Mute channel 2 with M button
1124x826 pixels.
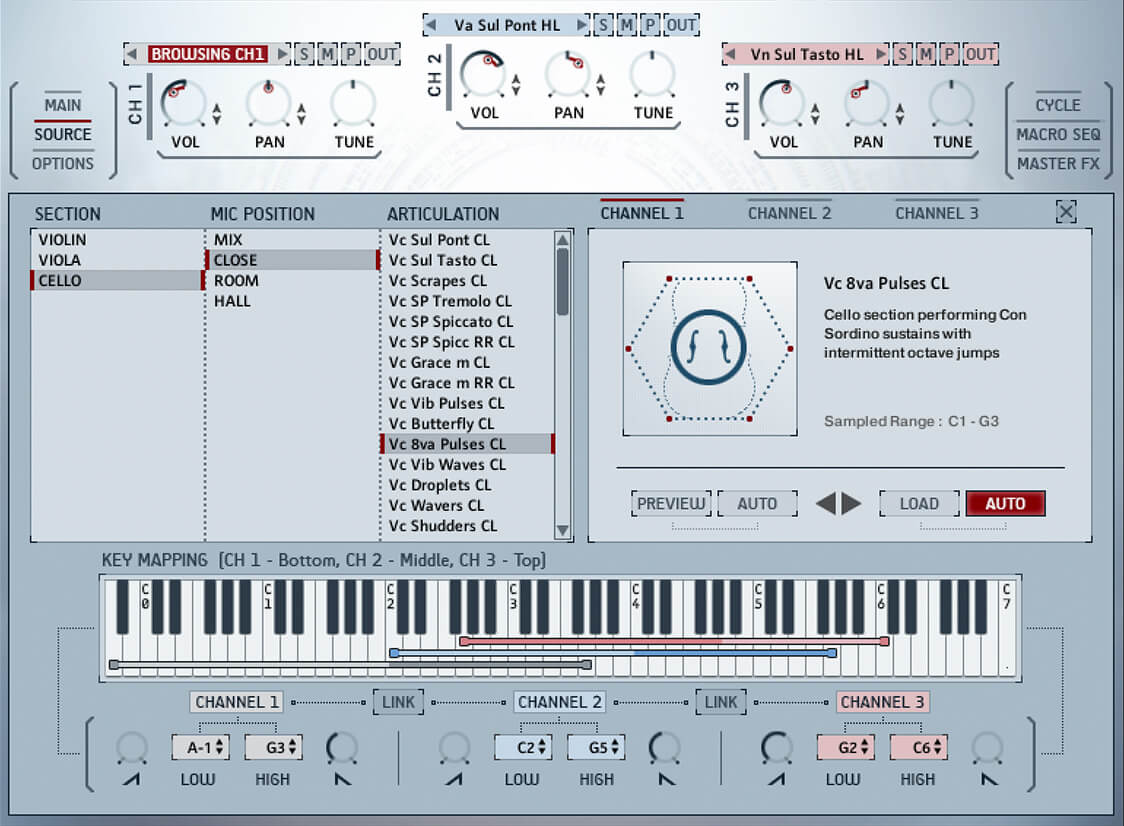coord(628,25)
